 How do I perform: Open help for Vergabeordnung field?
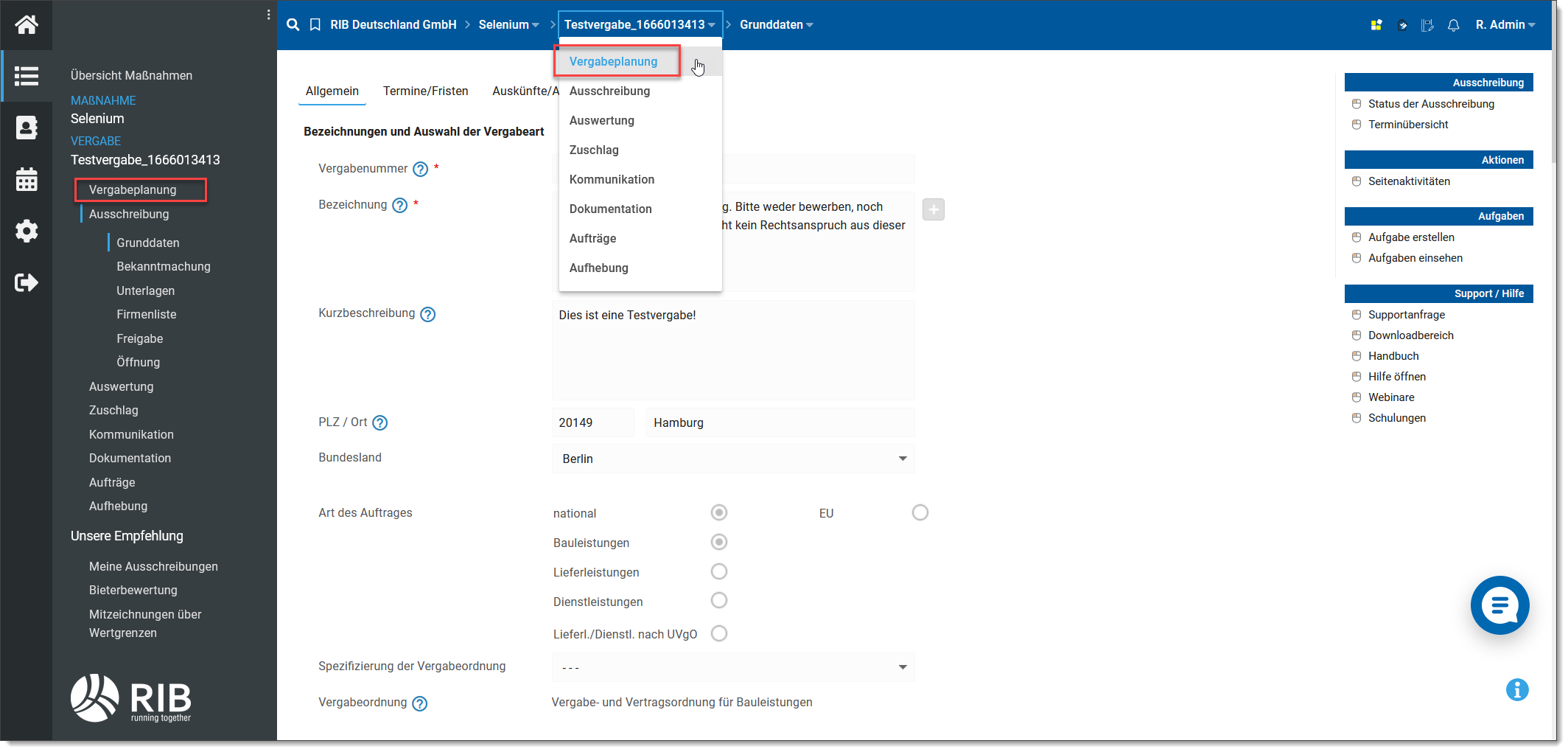[x=420, y=703]
